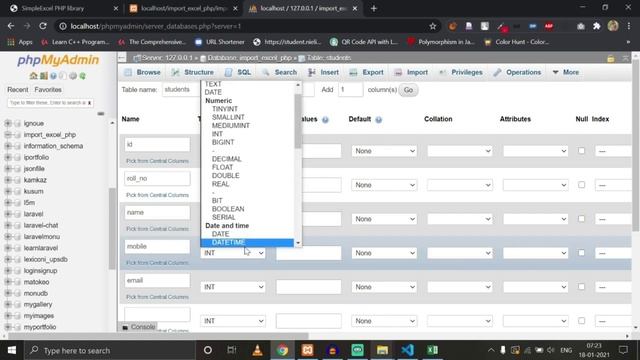This screenshot has height=360, width=640.
Task: Click the mobile column name field
Action: [157, 247]
